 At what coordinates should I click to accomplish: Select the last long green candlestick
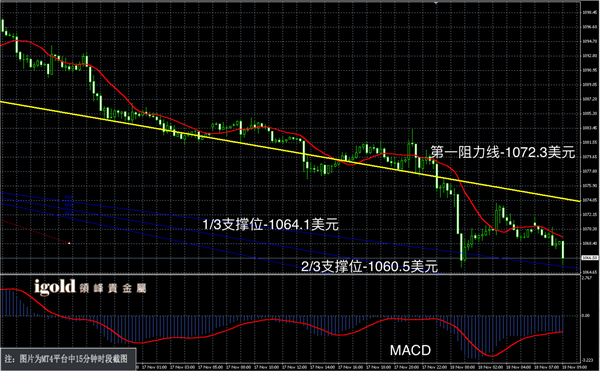click(x=563, y=253)
